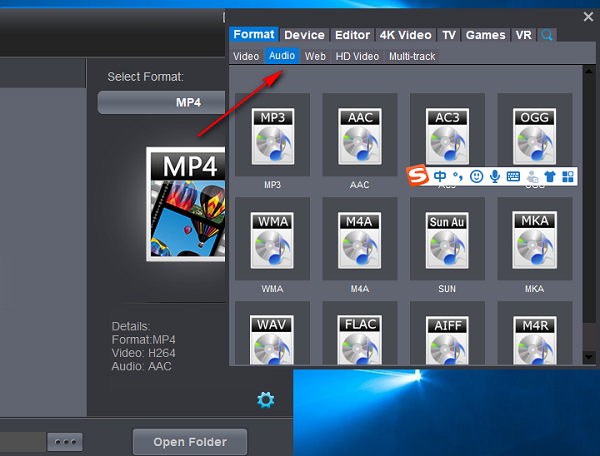Image resolution: width=600 pixels, height=456 pixels.
Task: Select the MP3 audio format icon
Action: [272, 136]
